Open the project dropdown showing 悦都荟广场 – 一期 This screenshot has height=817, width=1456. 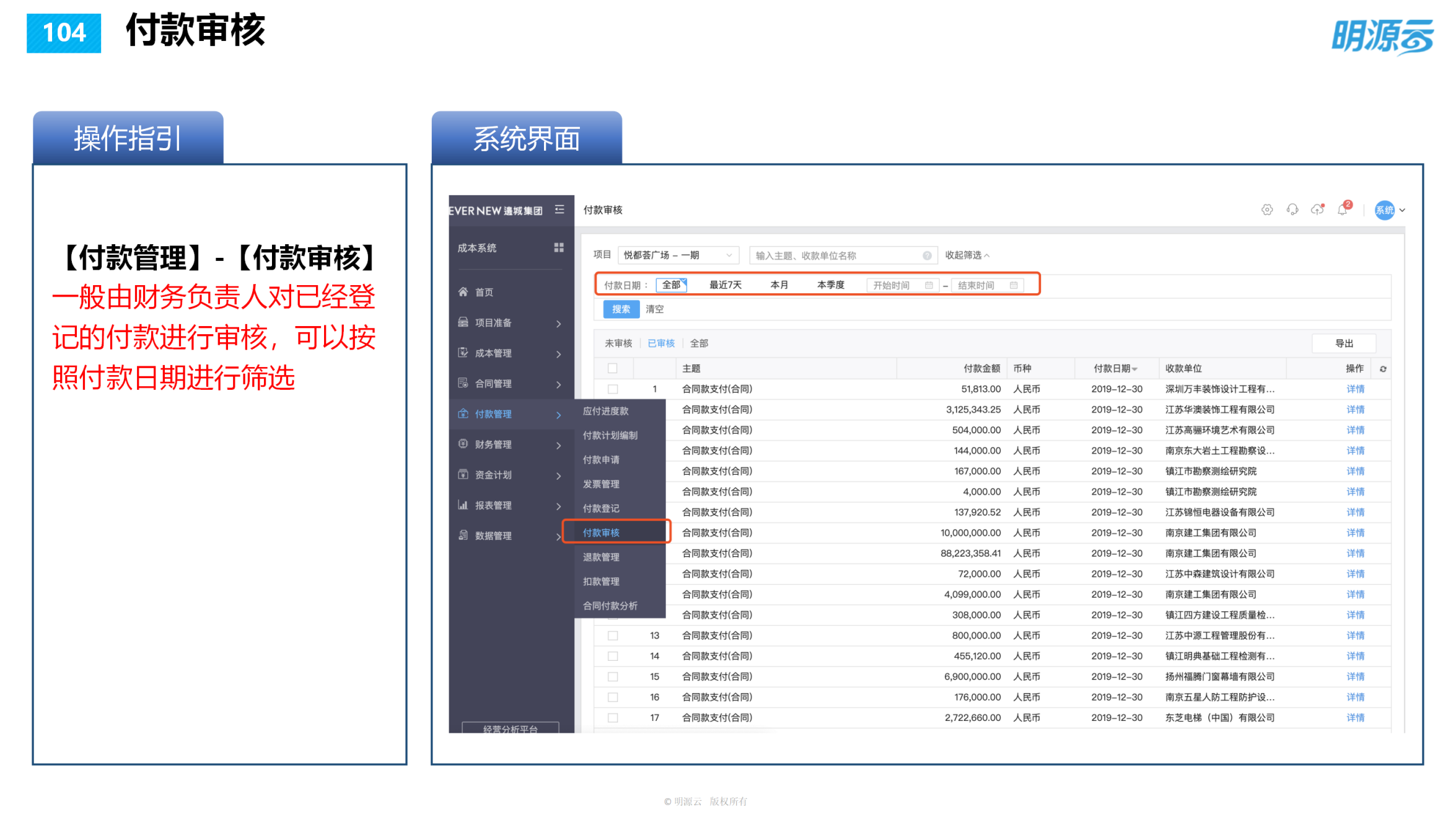678,254
